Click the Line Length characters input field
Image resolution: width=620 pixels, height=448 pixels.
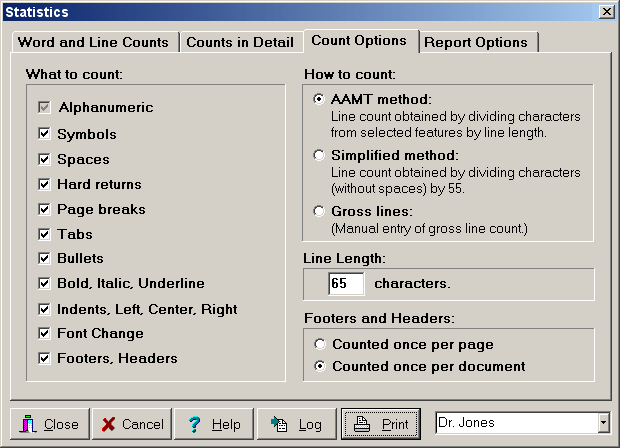click(x=346, y=283)
